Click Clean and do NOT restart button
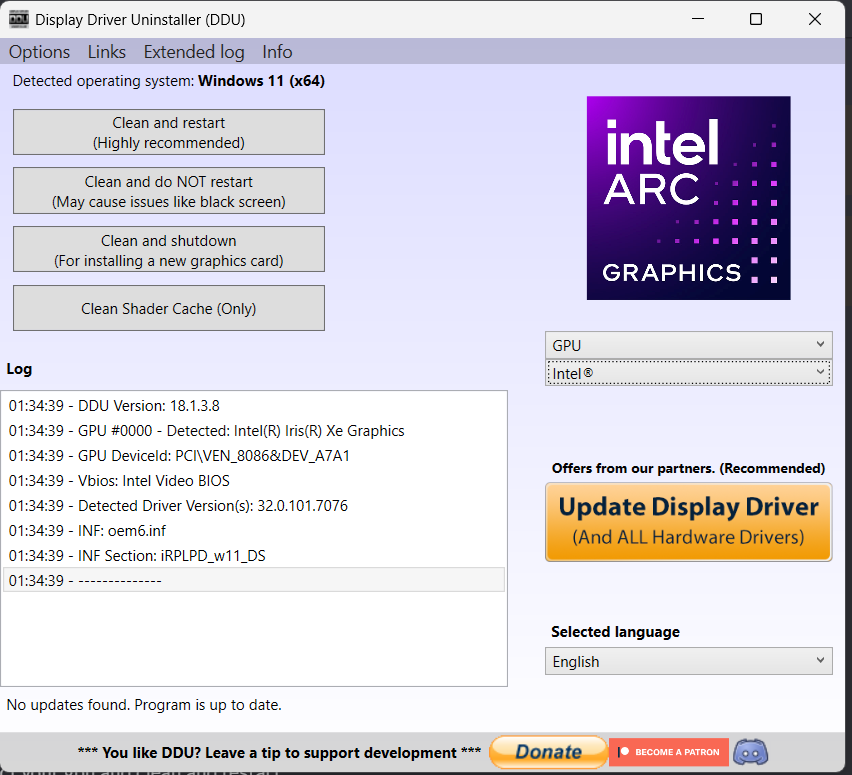852x775 pixels. tap(169, 191)
